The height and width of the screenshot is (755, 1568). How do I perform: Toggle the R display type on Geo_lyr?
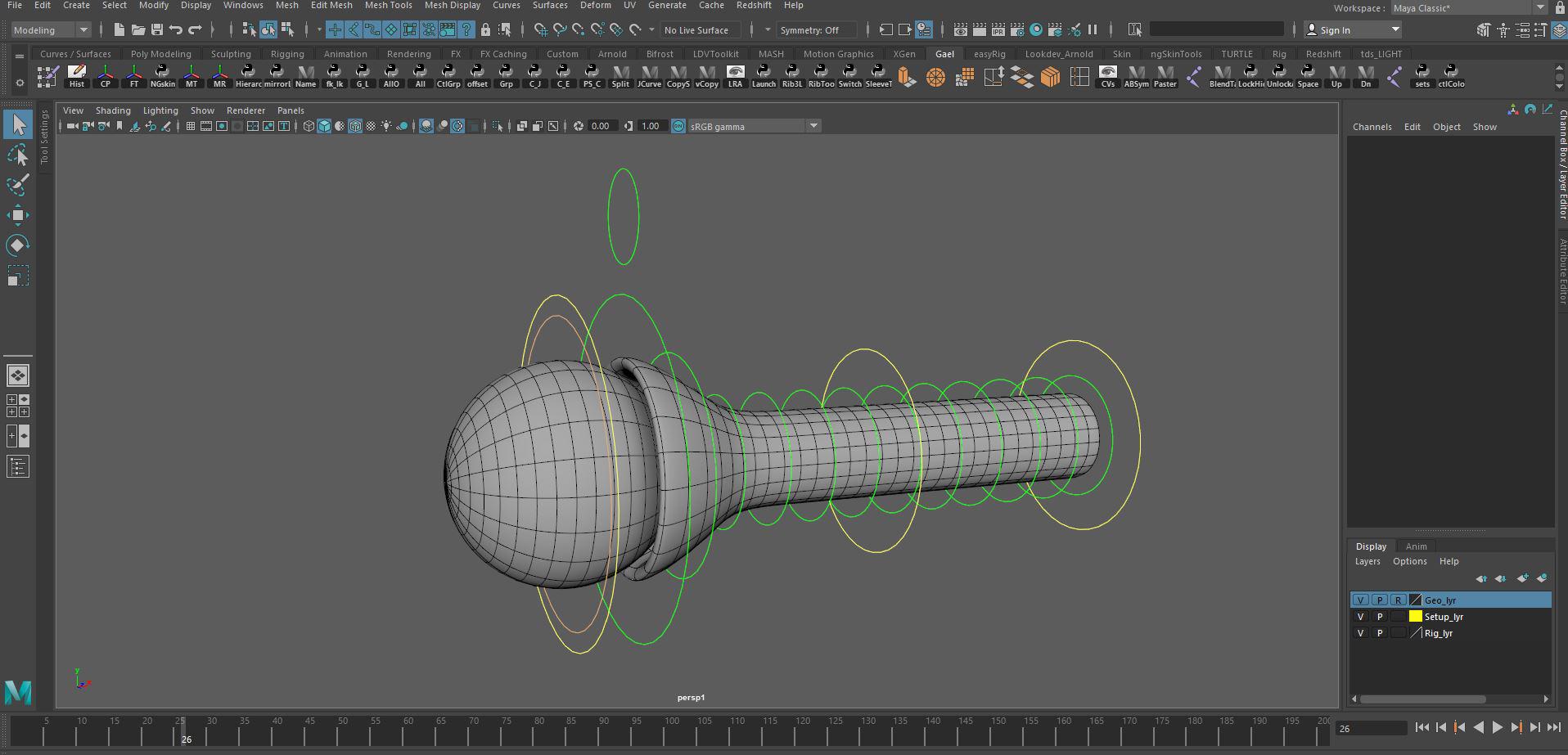coord(1398,600)
